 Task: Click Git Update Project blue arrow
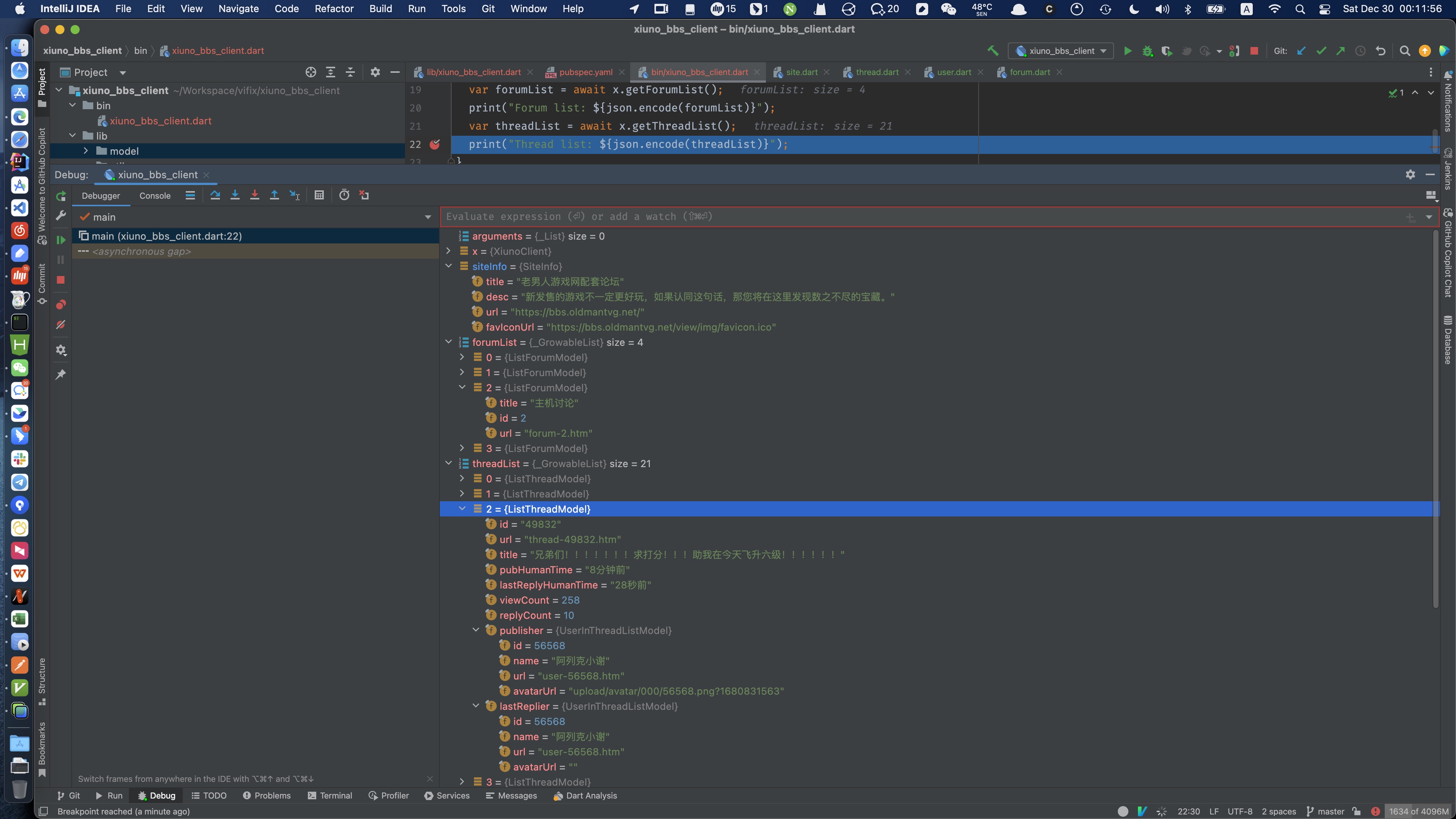(x=1301, y=51)
